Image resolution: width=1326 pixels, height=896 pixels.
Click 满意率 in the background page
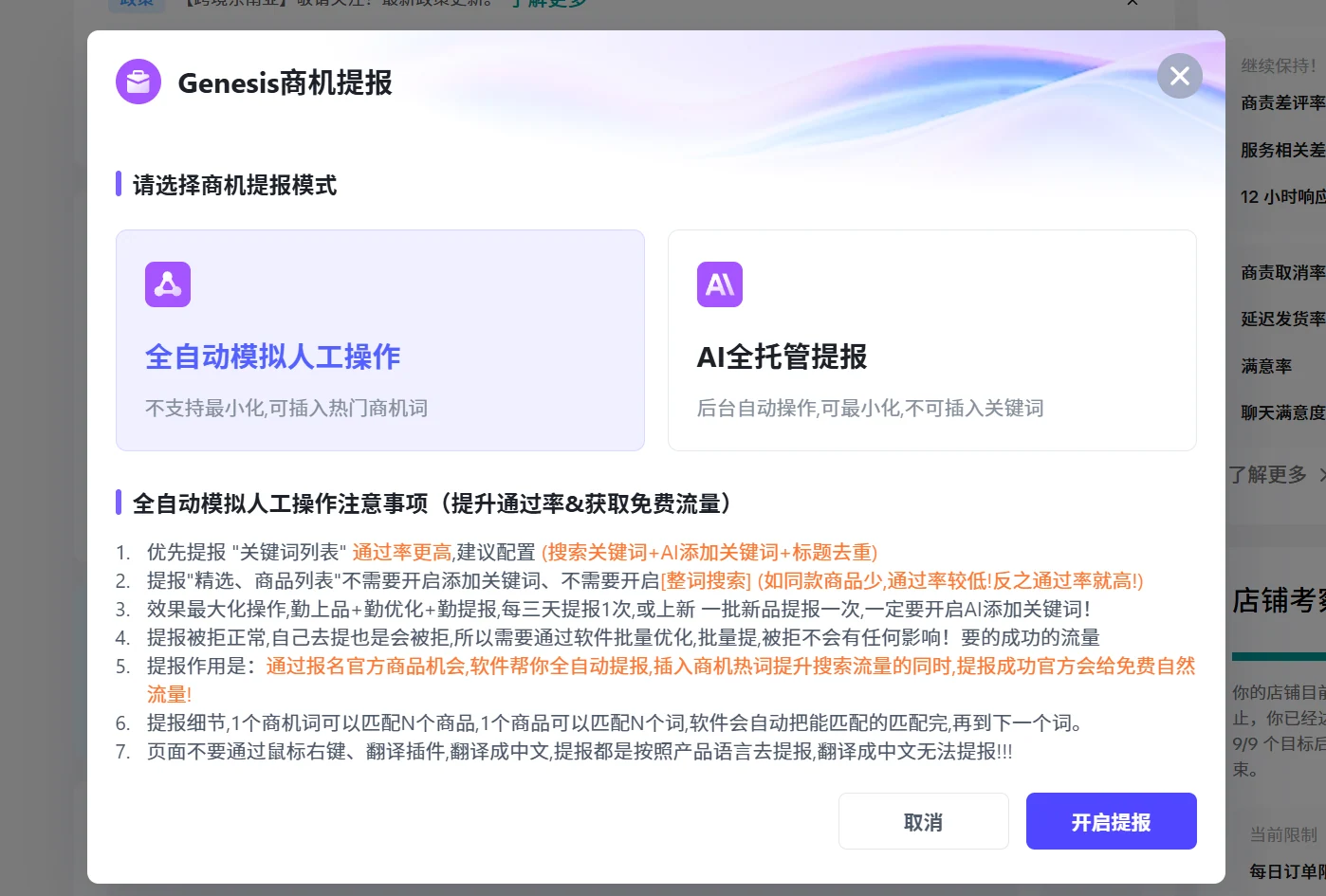point(1266,366)
